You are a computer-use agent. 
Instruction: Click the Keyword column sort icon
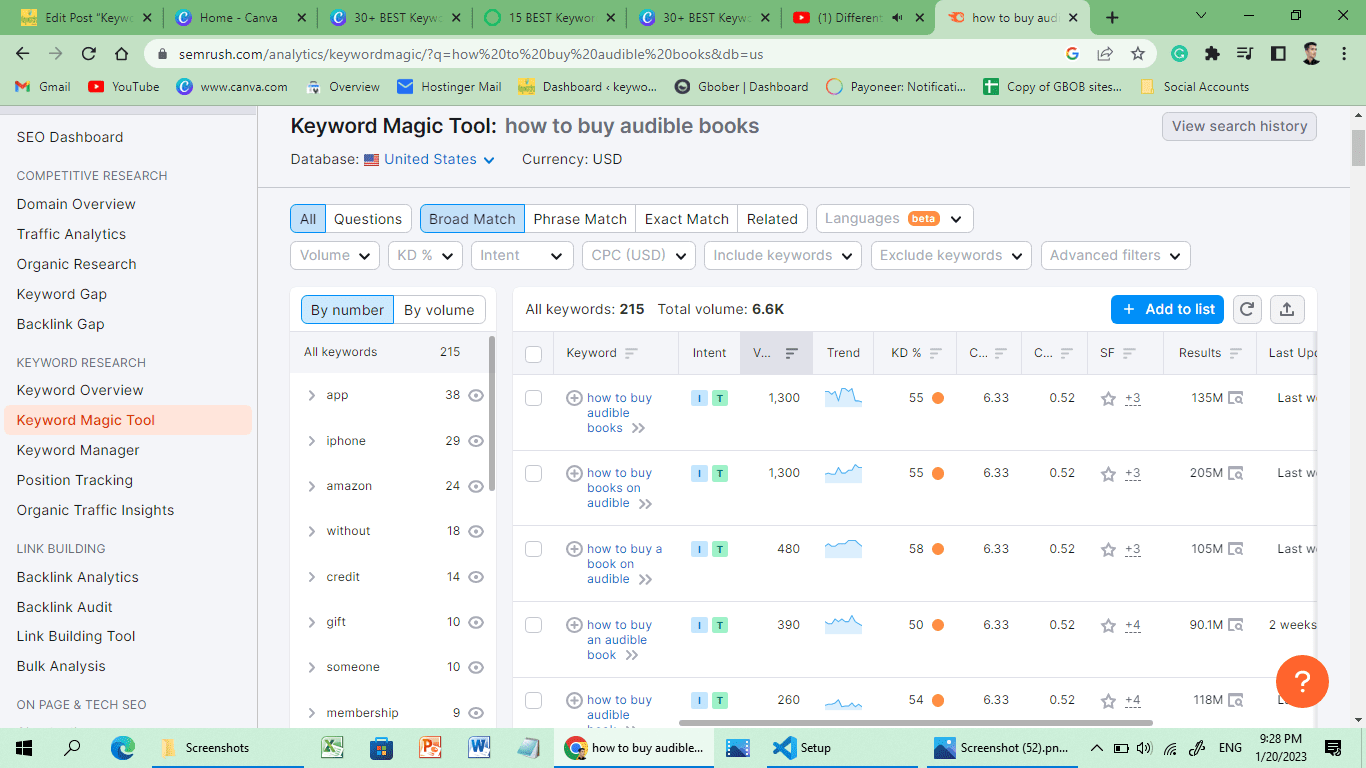coord(631,353)
